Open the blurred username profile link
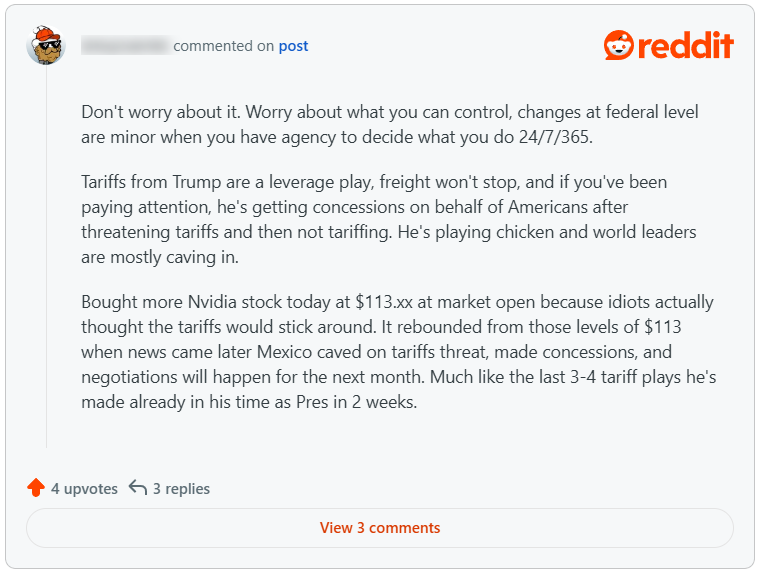Screen dimensions: 760x575 coord(125,45)
